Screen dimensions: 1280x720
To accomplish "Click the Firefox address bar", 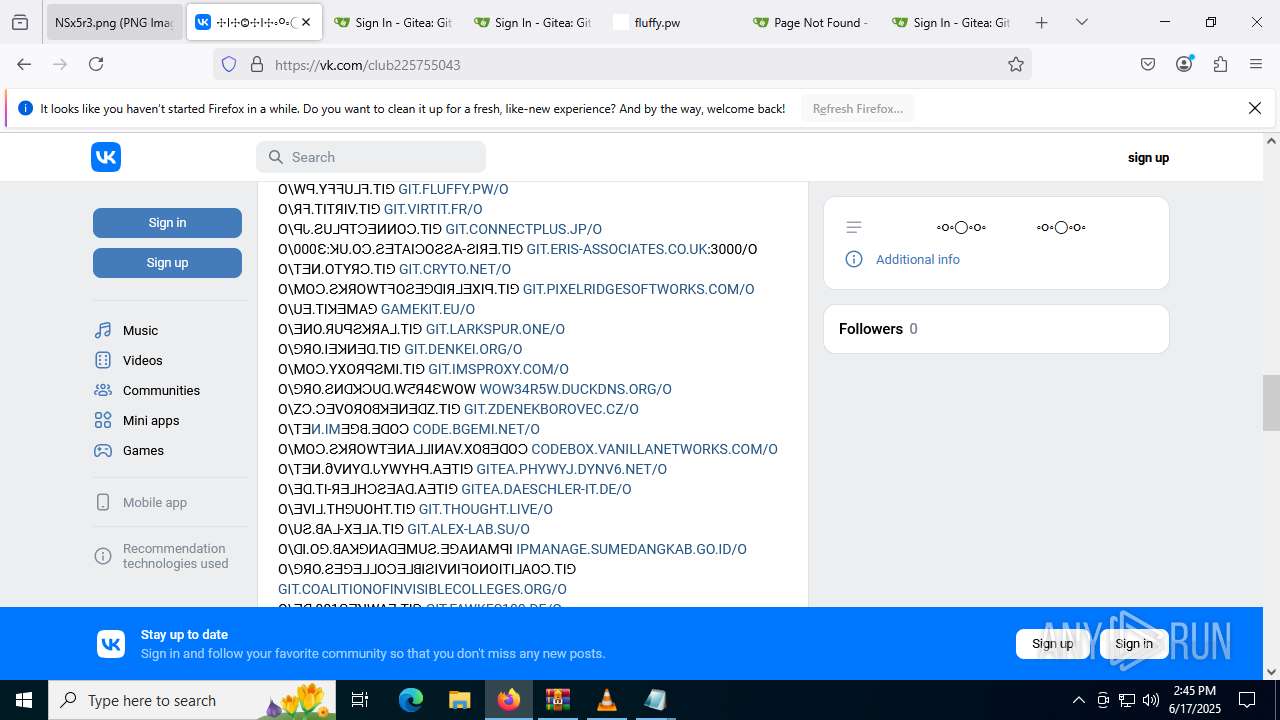I will pos(620,64).
